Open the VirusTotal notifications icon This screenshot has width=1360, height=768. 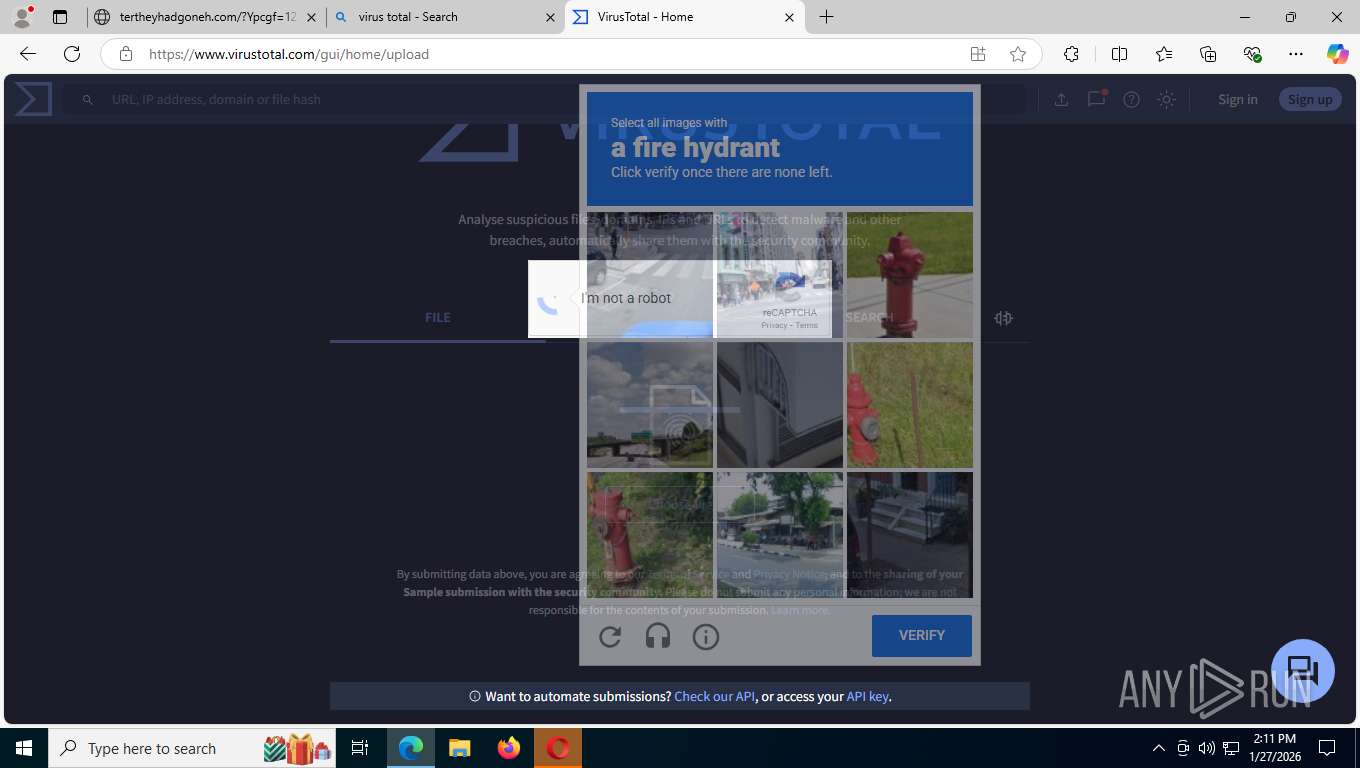point(1097,98)
